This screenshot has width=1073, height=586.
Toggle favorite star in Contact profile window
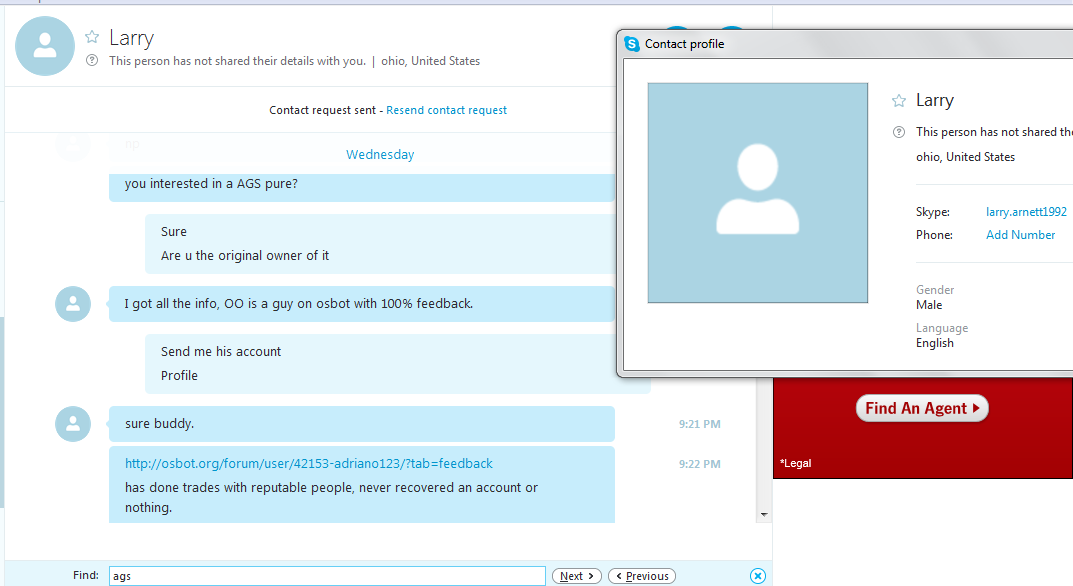pos(899,101)
